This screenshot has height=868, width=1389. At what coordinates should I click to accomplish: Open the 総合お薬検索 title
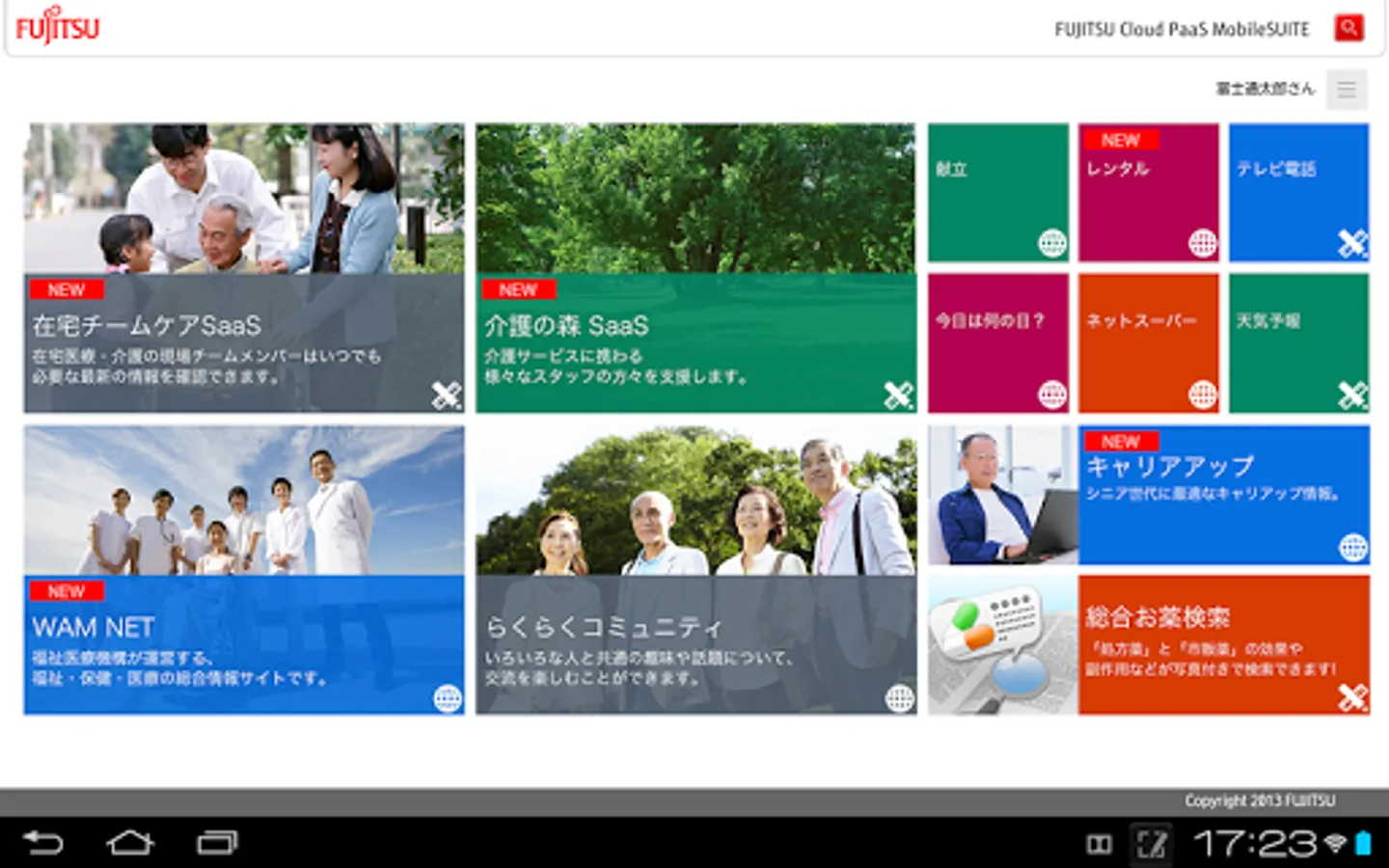click(1157, 617)
